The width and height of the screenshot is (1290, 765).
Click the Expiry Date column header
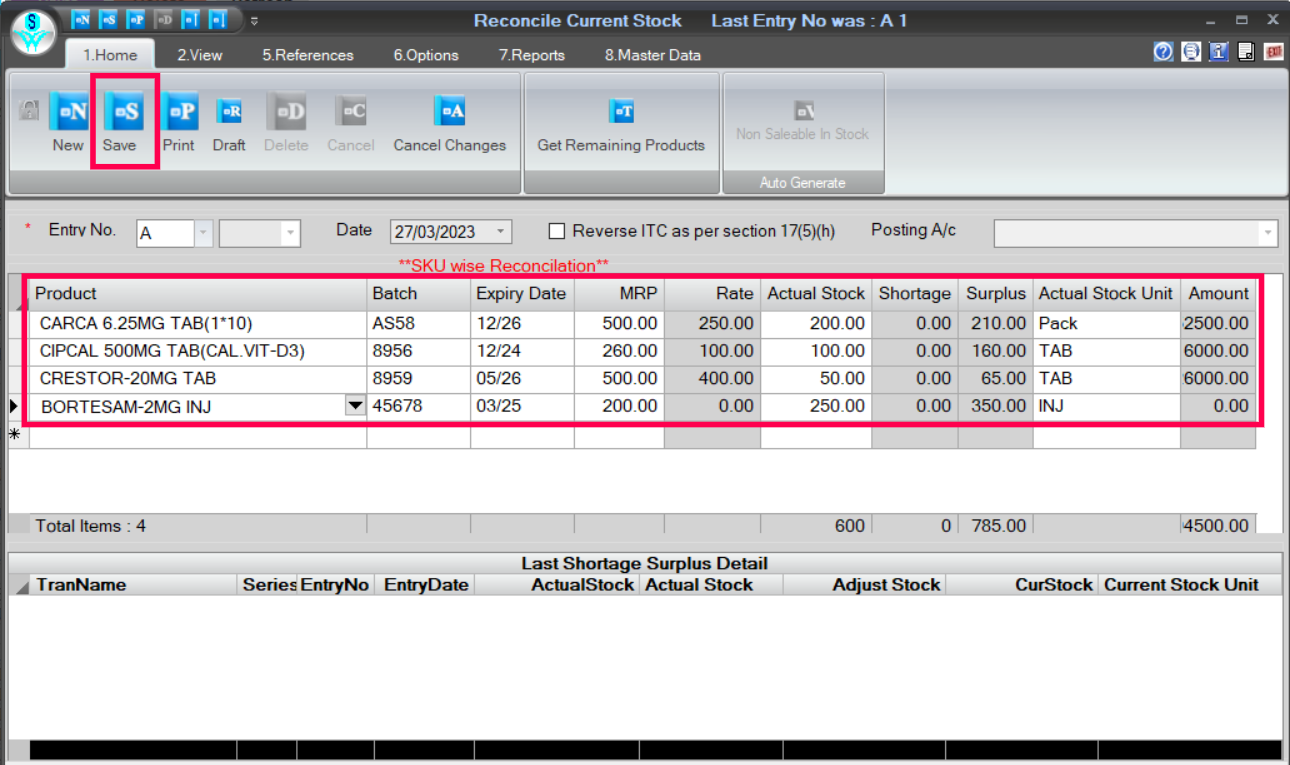click(x=520, y=293)
